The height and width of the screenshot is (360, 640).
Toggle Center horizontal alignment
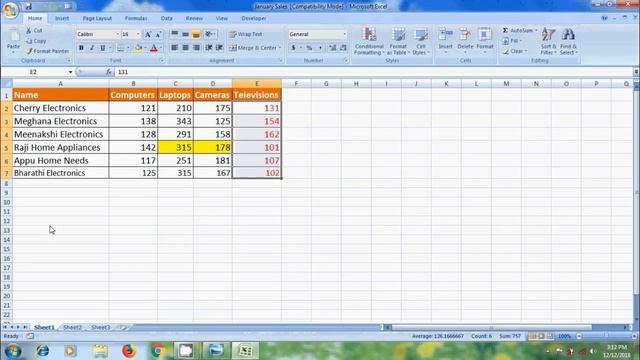point(185,48)
